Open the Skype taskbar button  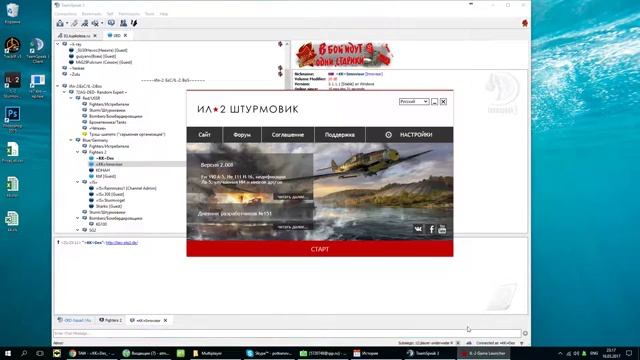[269, 353]
